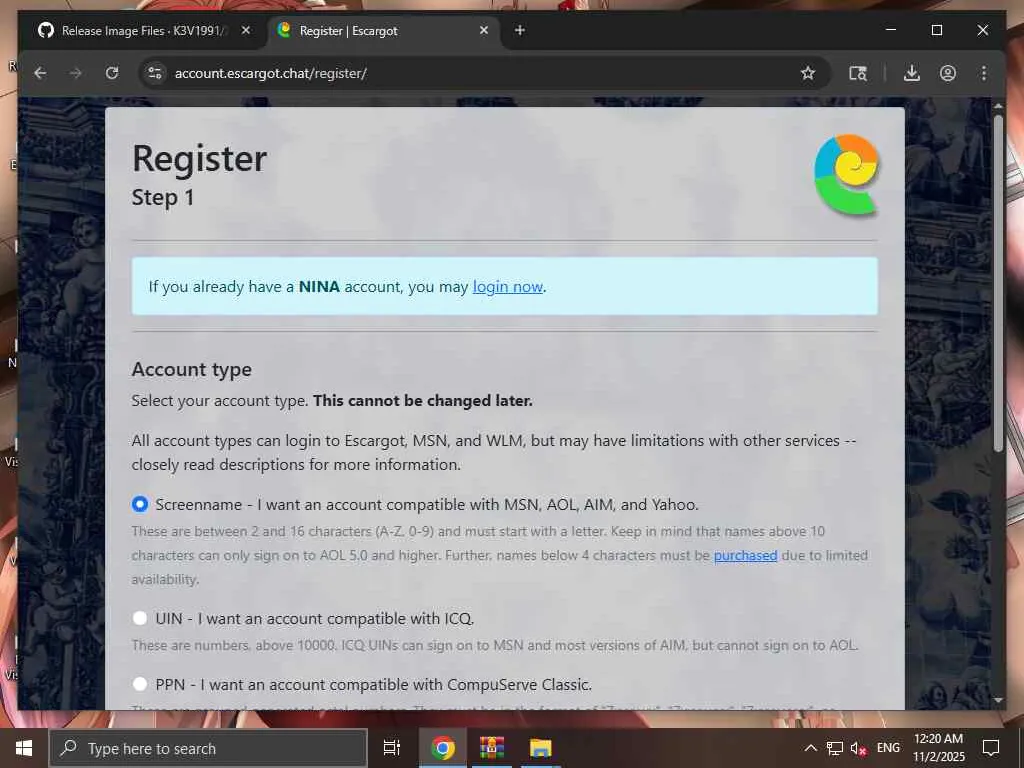Open Chrome downloads icon

pos(912,73)
